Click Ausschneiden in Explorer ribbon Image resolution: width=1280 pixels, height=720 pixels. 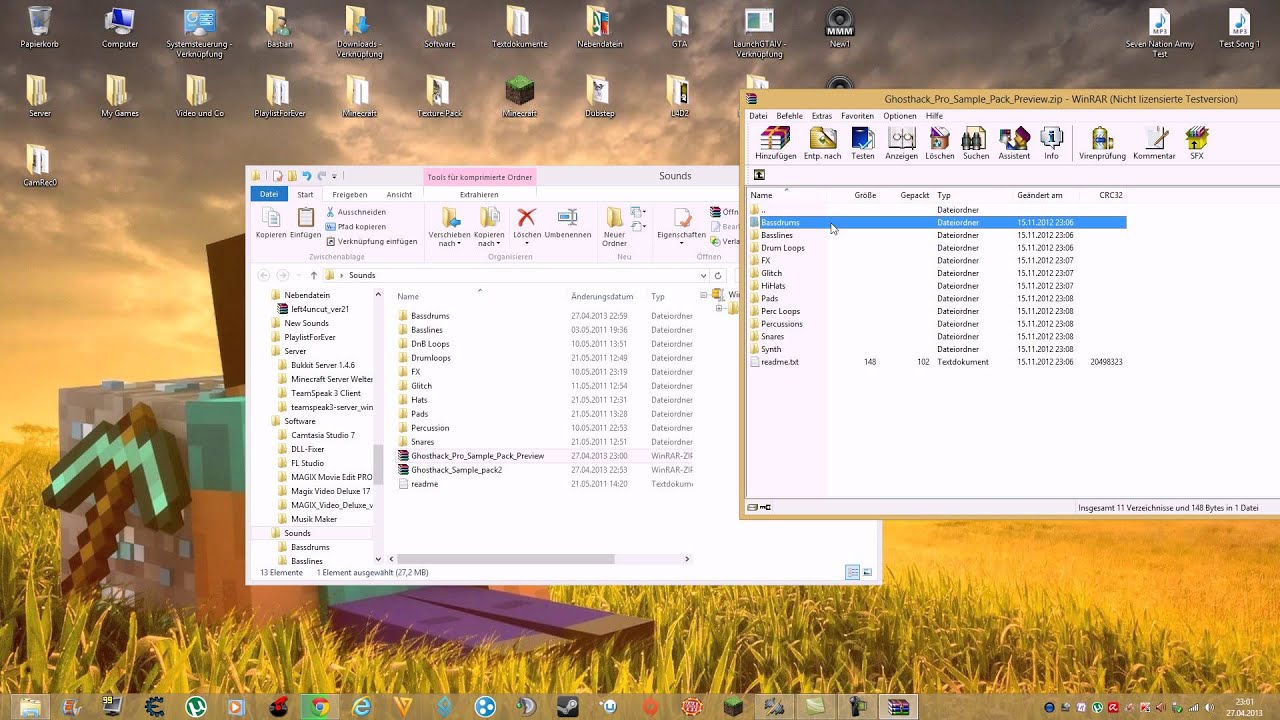[355, 212]
